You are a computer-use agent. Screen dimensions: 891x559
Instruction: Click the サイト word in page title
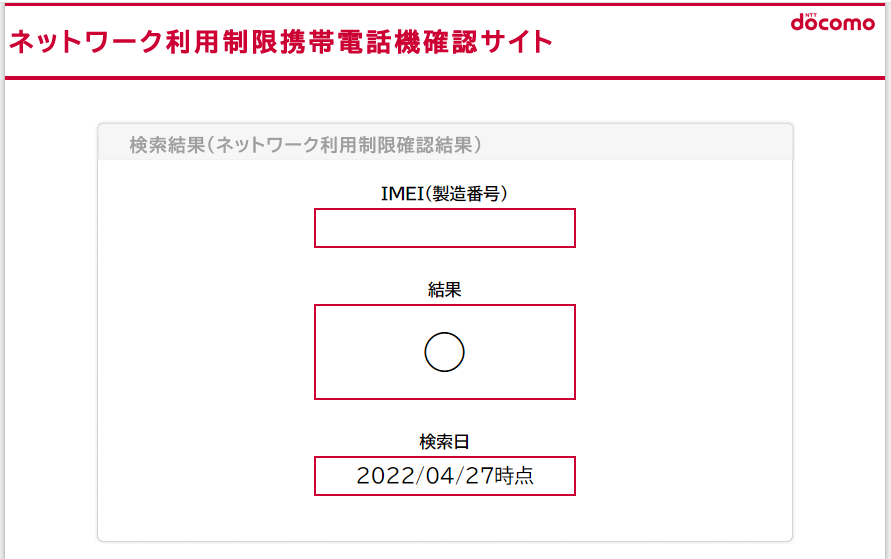tap(516, 42)
